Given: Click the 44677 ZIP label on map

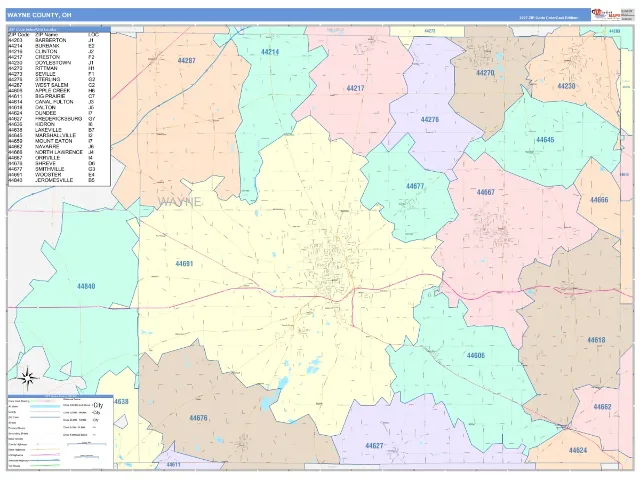Looking at the screenshot, I should (415, 187).
